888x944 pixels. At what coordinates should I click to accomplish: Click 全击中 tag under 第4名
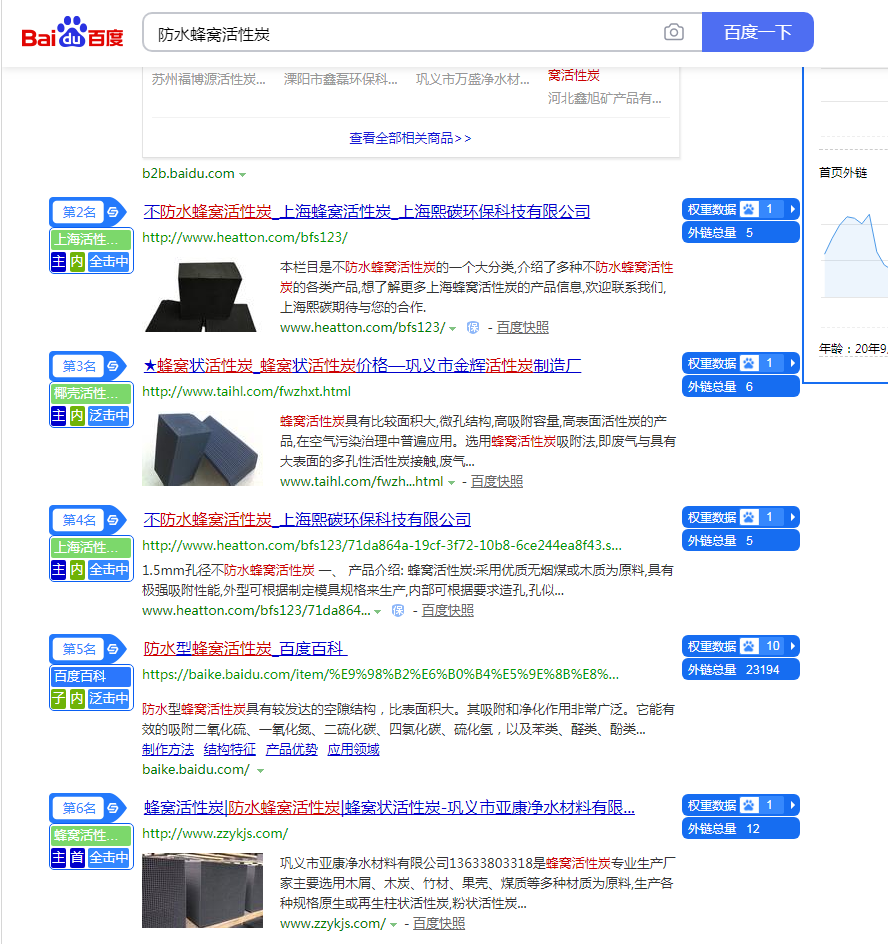109,570
